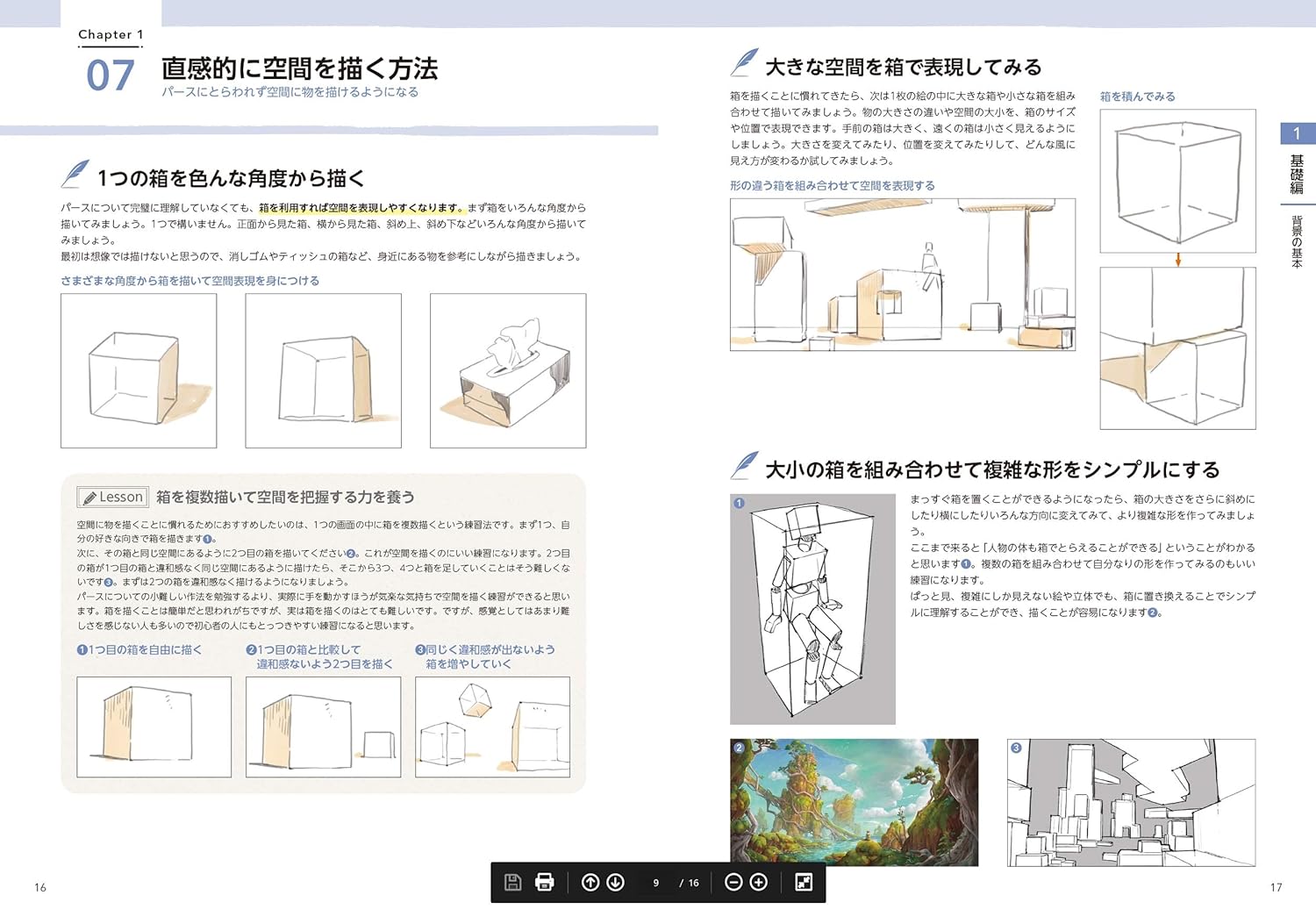Click heading '大きな空間を箱で表現してみる'
Image resolution: width=1316 pixels, height=924 pixels.
[x=904, y=67]
